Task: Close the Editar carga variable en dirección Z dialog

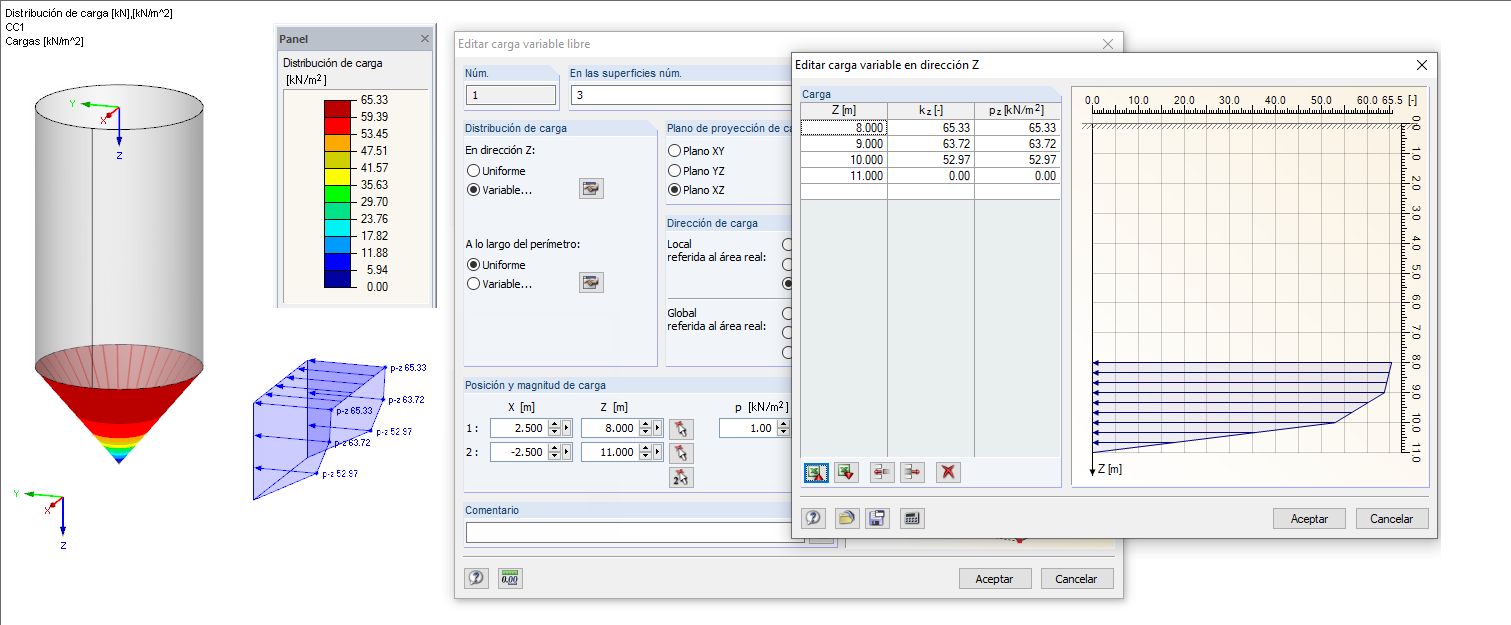Action: 1422,65
